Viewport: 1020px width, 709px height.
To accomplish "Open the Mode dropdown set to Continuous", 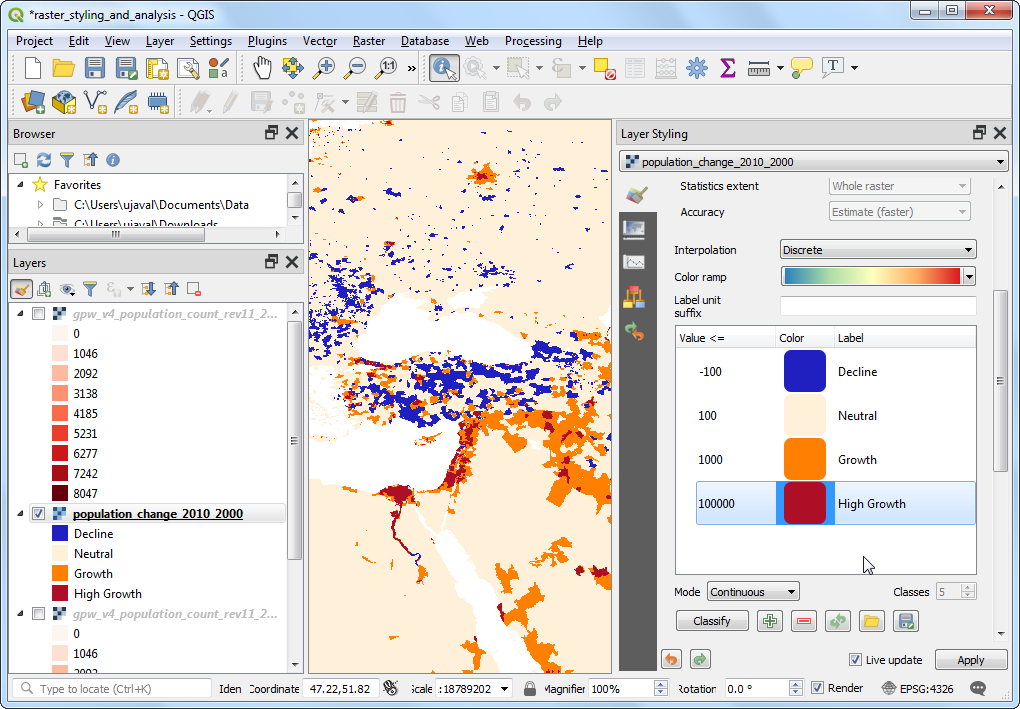I will pos(752,592).
